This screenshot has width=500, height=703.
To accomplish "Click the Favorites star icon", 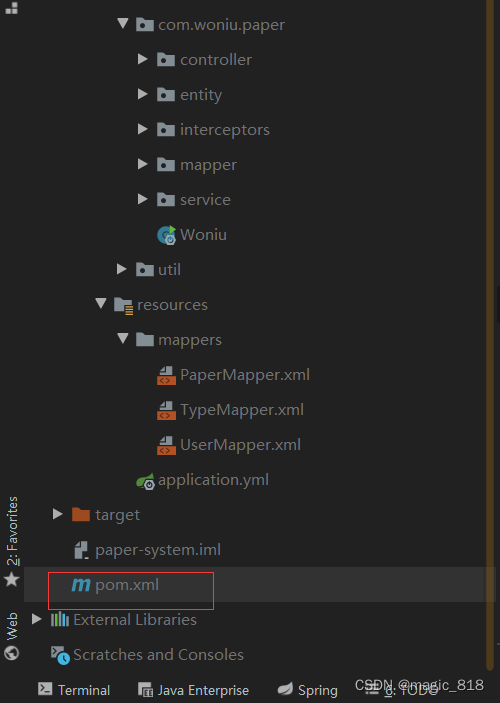I will 12,579.
